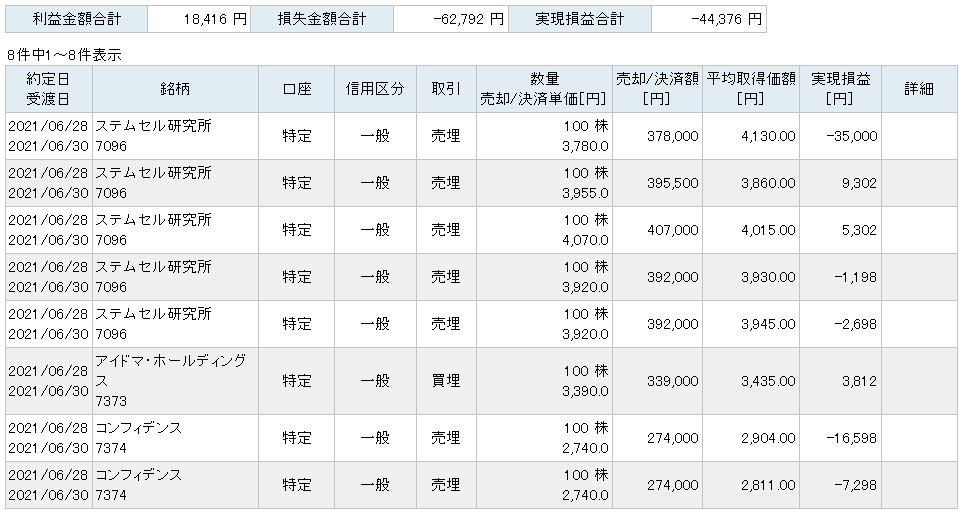Click the 4,015.00 average acquisition price

point(768,230)
